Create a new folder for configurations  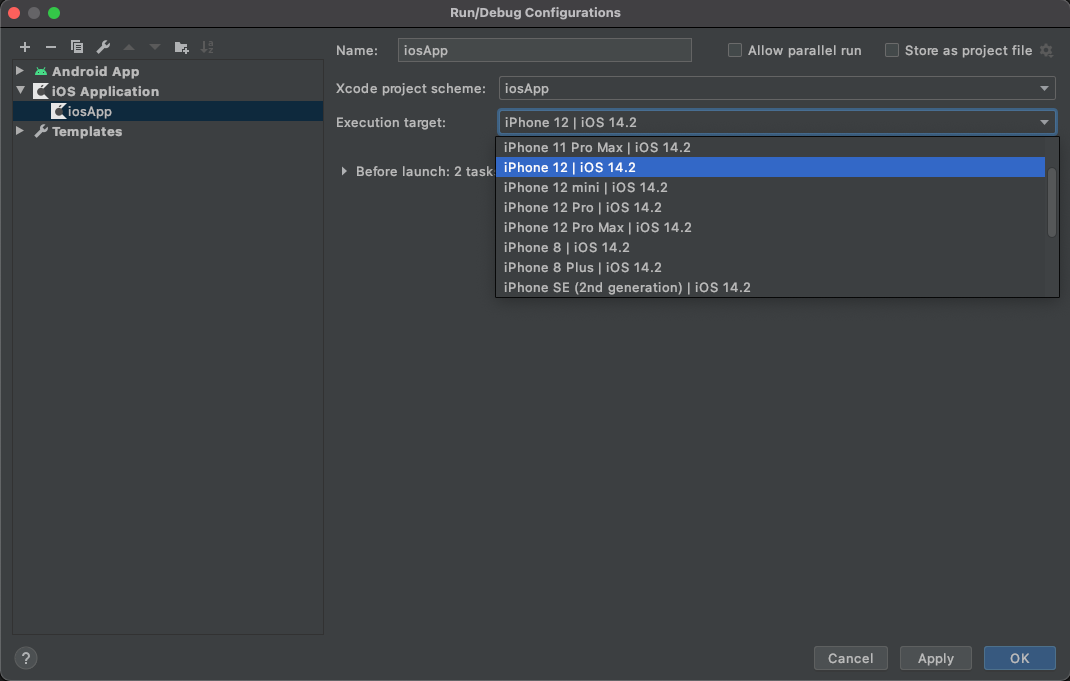point(181,47)
